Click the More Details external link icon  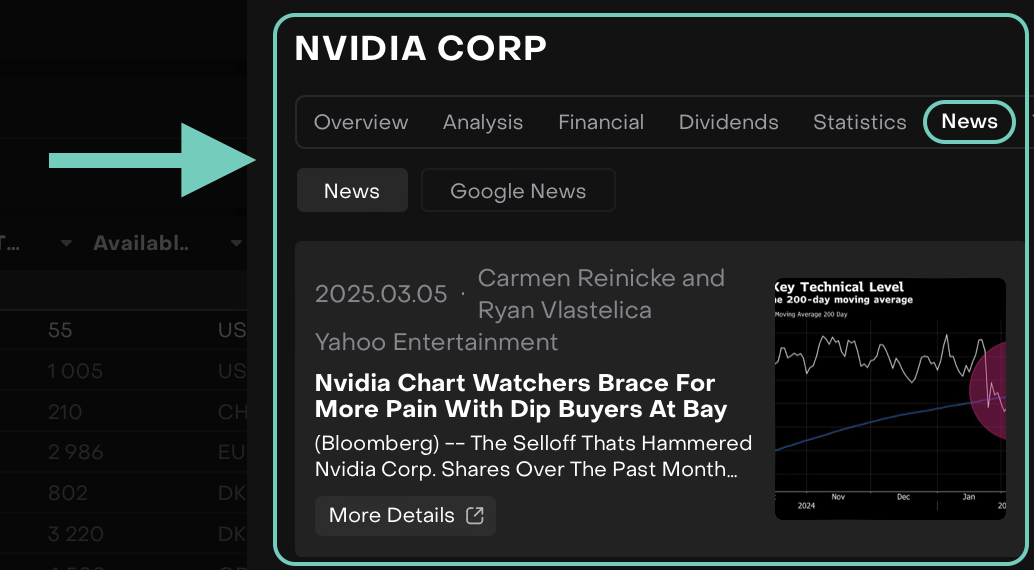point(475,515)
